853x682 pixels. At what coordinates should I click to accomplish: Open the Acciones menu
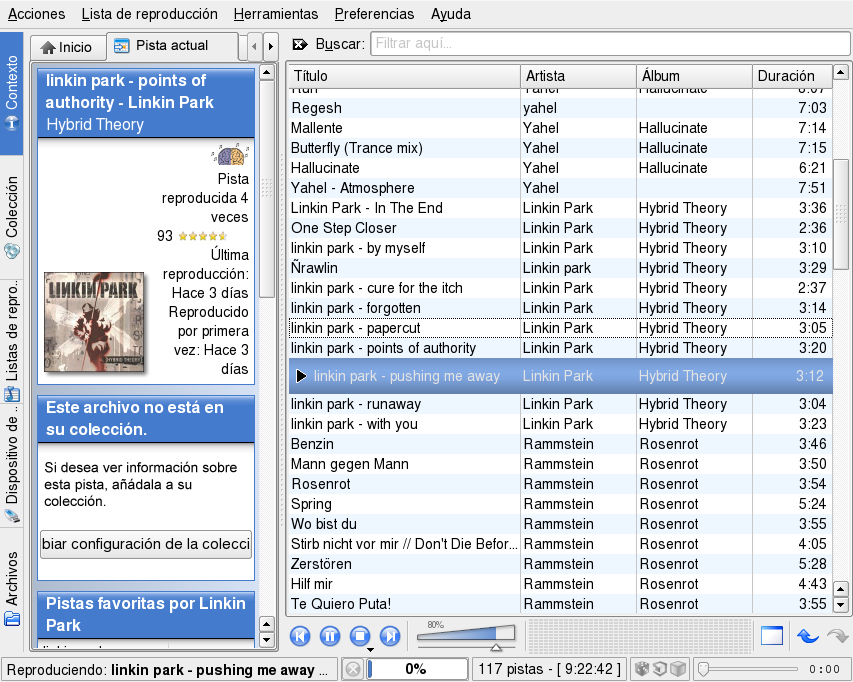(x=36, y=14)
